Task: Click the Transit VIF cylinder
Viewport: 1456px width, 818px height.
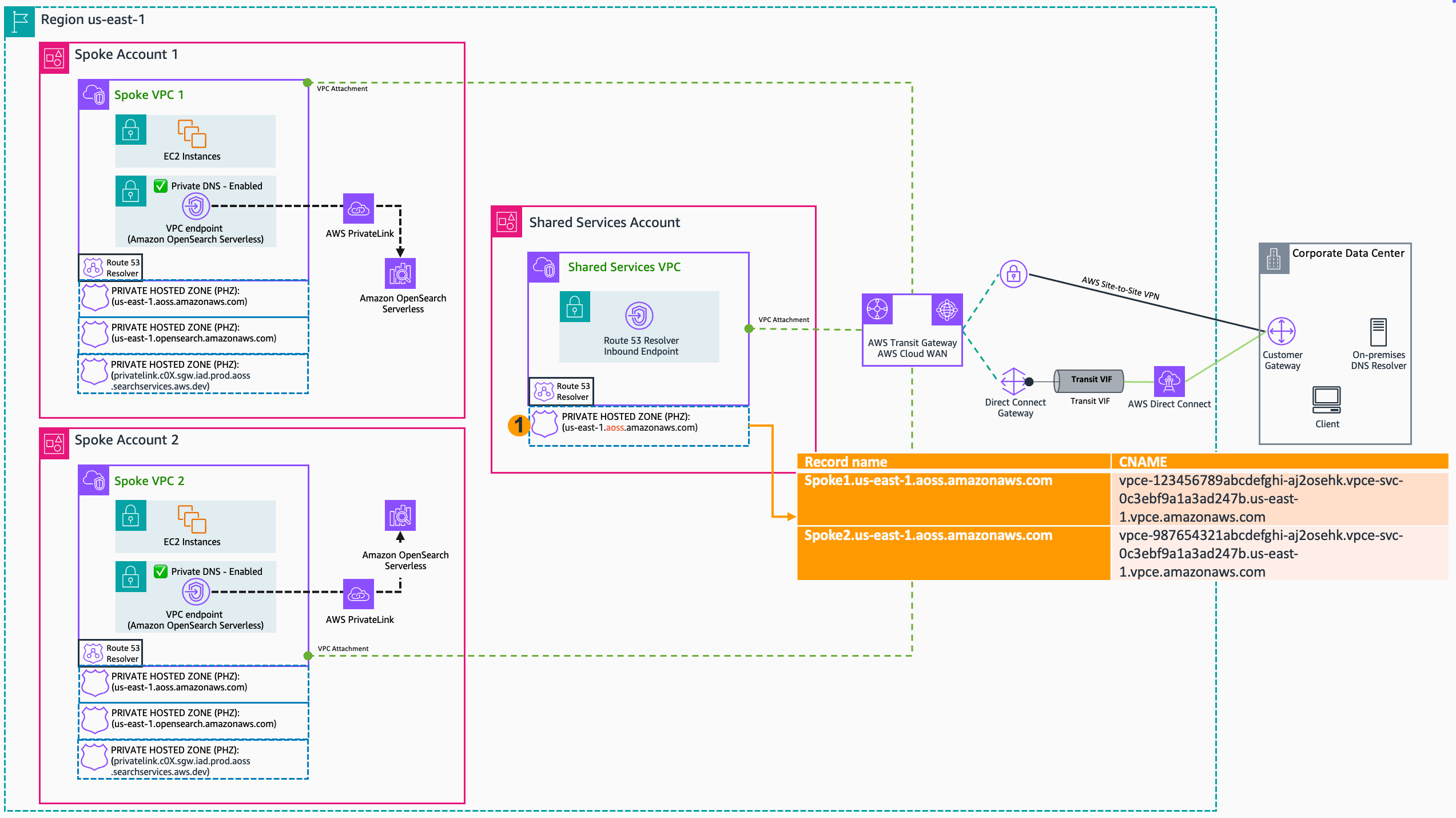Action: point(1089,380)
